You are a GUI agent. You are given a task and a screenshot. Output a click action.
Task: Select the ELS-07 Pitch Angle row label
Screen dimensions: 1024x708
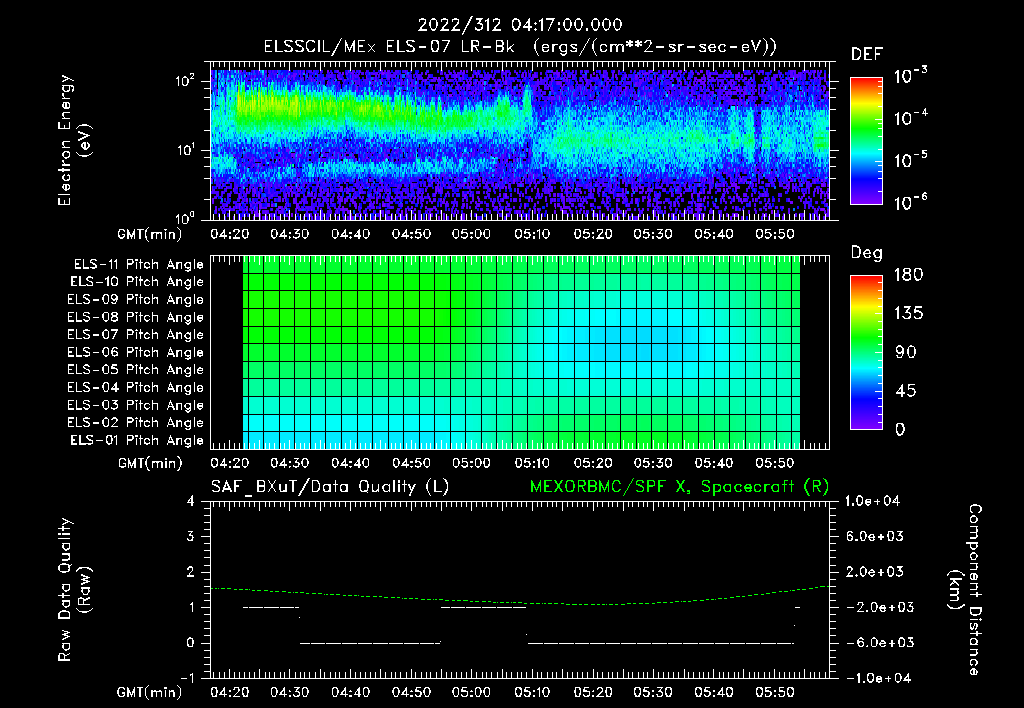(136, 334)
